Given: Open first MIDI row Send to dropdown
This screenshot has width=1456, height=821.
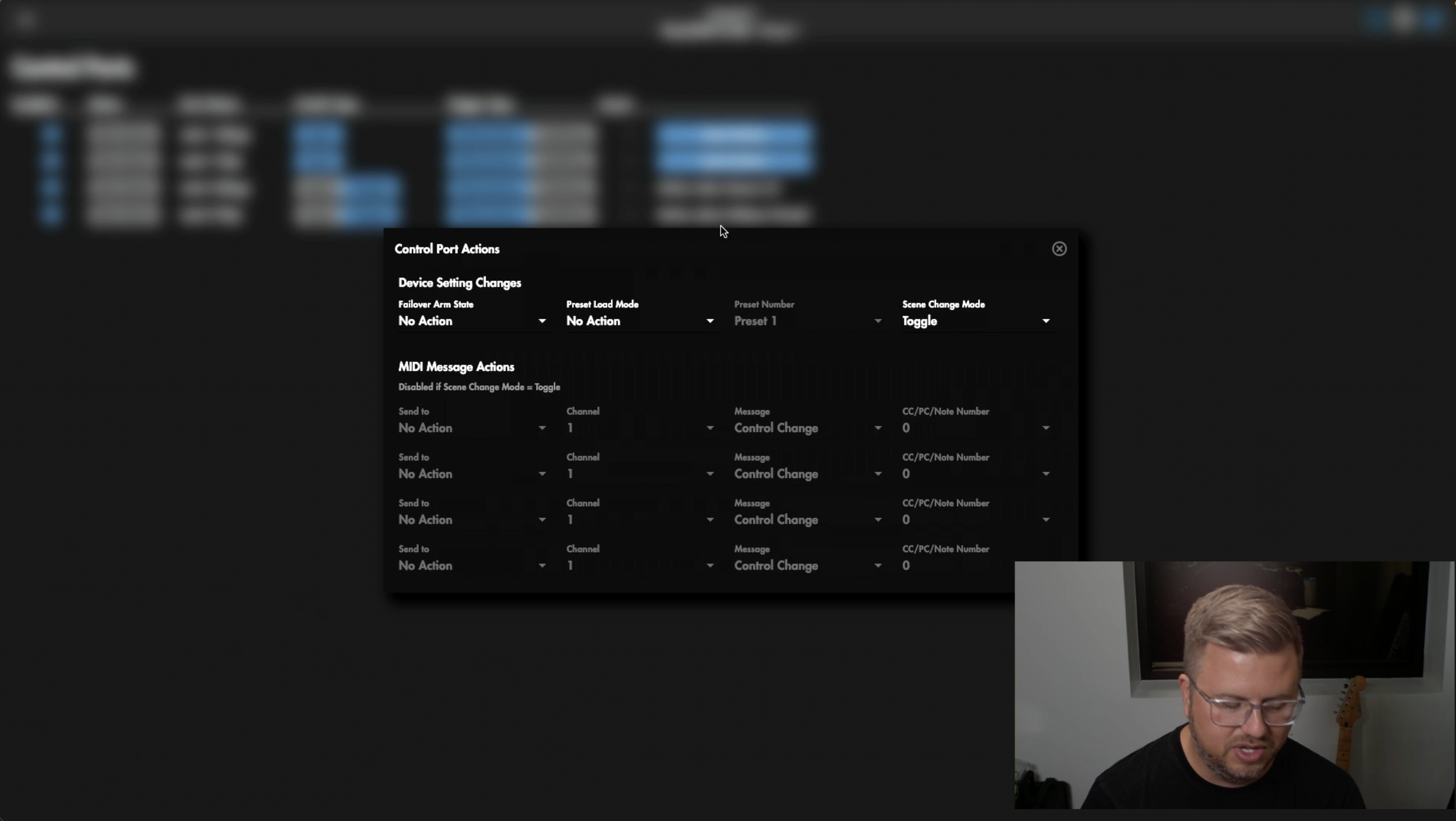Looking at the screenshot, I should 472,428.
